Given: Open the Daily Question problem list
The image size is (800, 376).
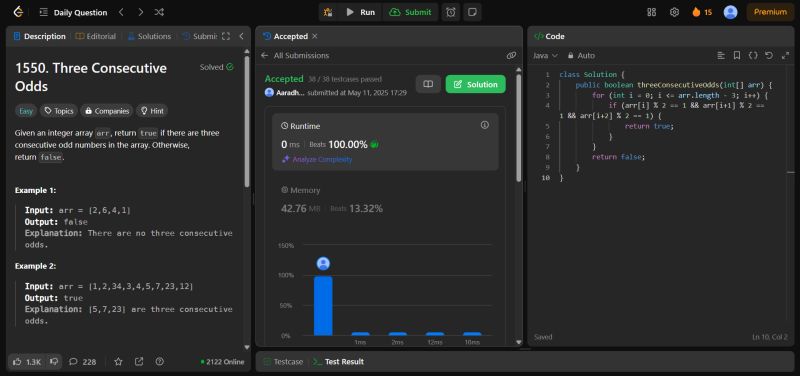Looking at the screenshot, I should pos(73,12).
